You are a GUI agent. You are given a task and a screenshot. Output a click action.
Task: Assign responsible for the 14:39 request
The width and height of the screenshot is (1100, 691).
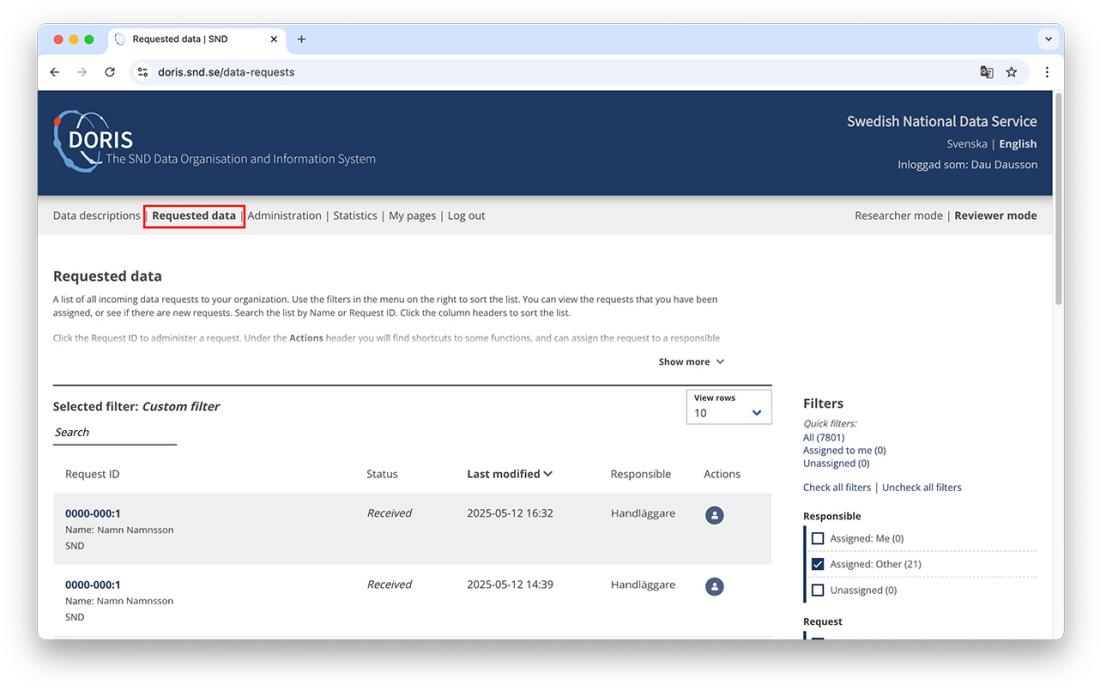714,586
